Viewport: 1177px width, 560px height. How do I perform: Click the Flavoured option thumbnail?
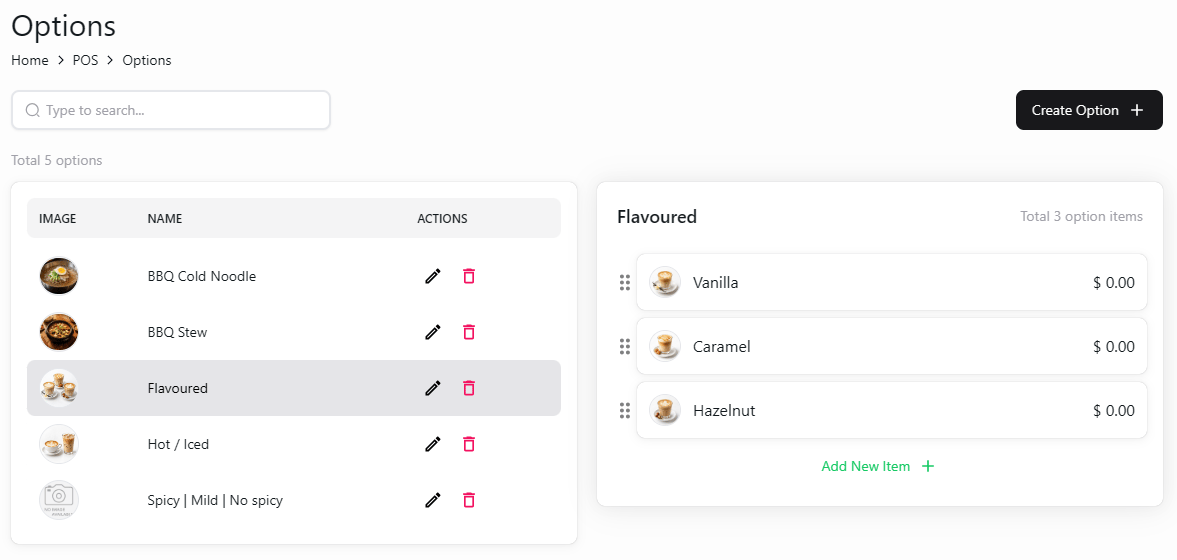point(59,388)
